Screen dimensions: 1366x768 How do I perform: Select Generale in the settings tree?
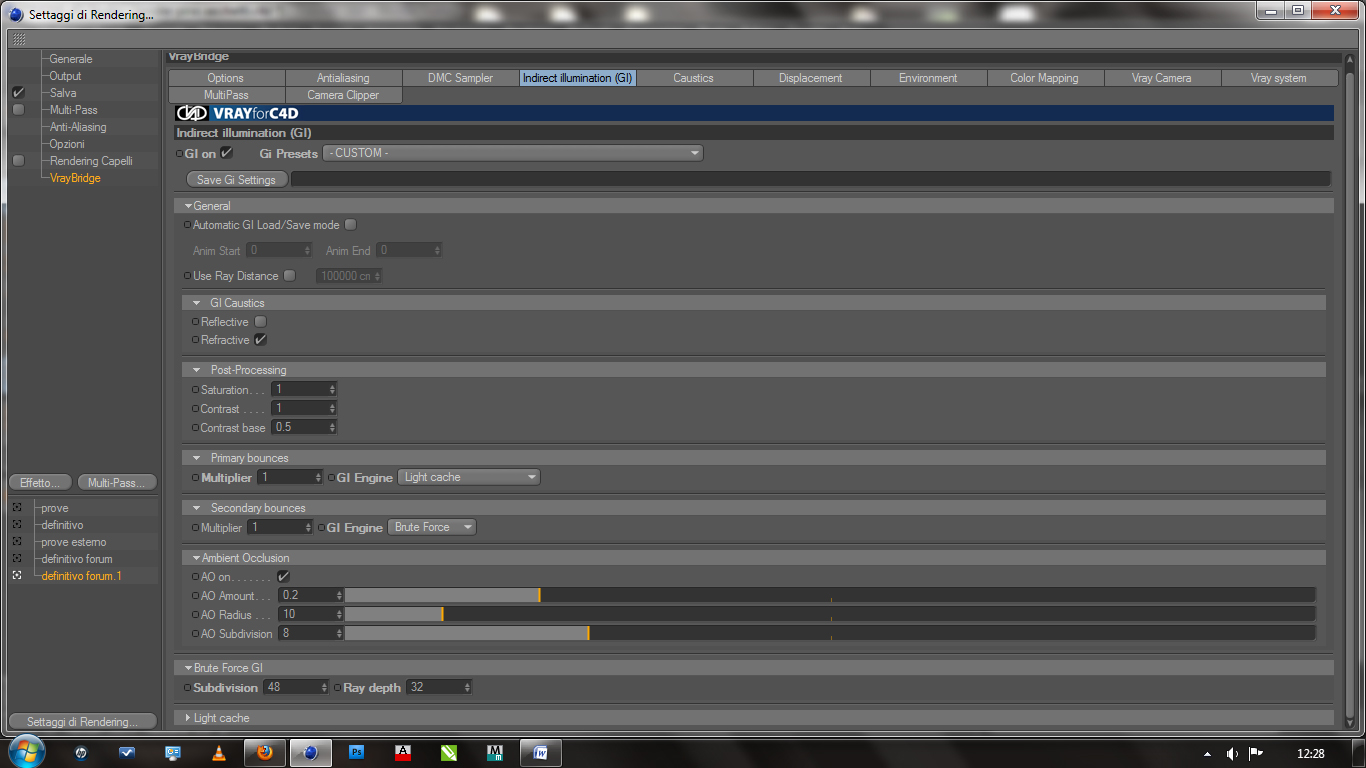pos(71,59)
